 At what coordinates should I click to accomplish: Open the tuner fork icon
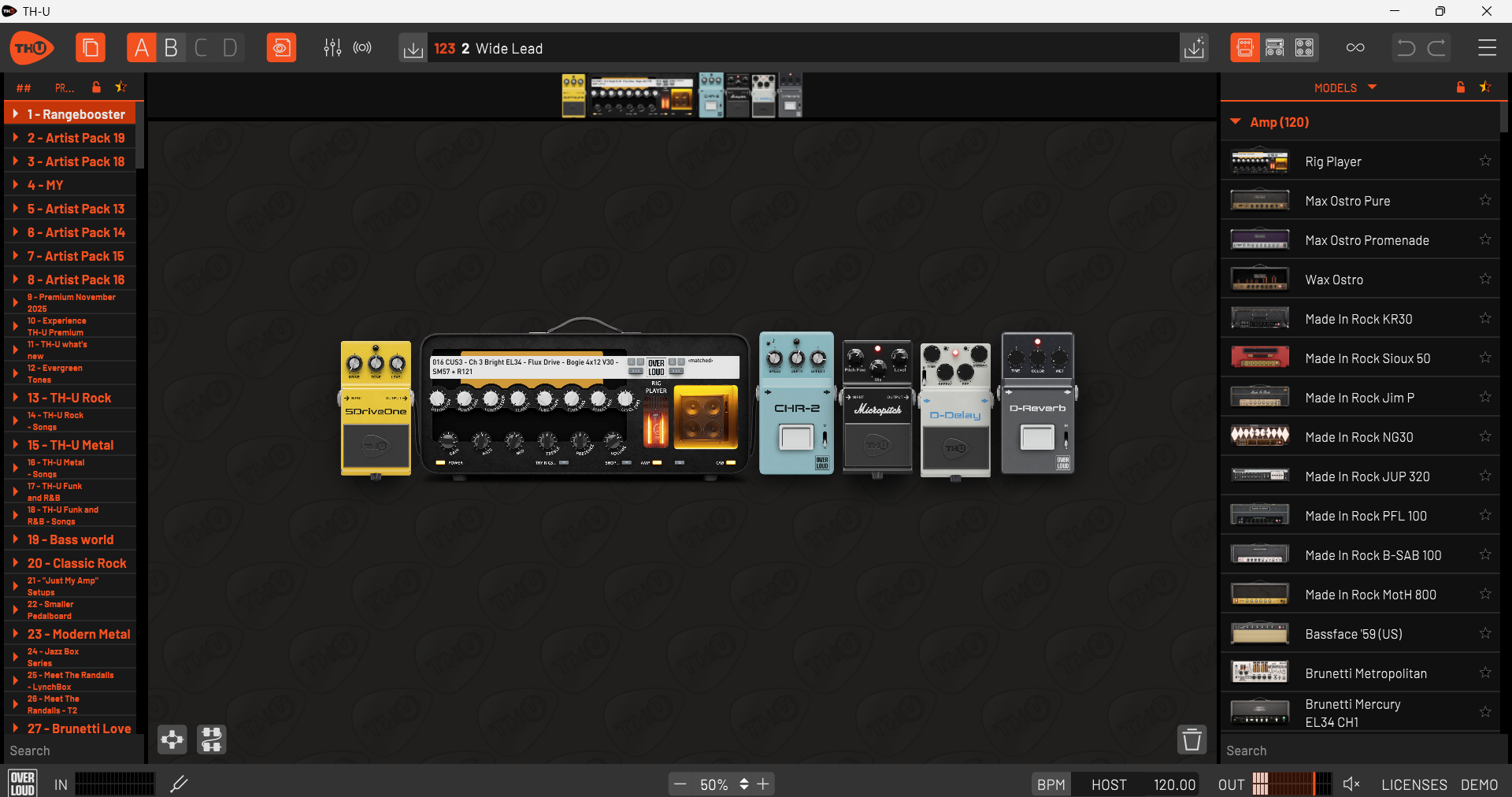point(179,784)
